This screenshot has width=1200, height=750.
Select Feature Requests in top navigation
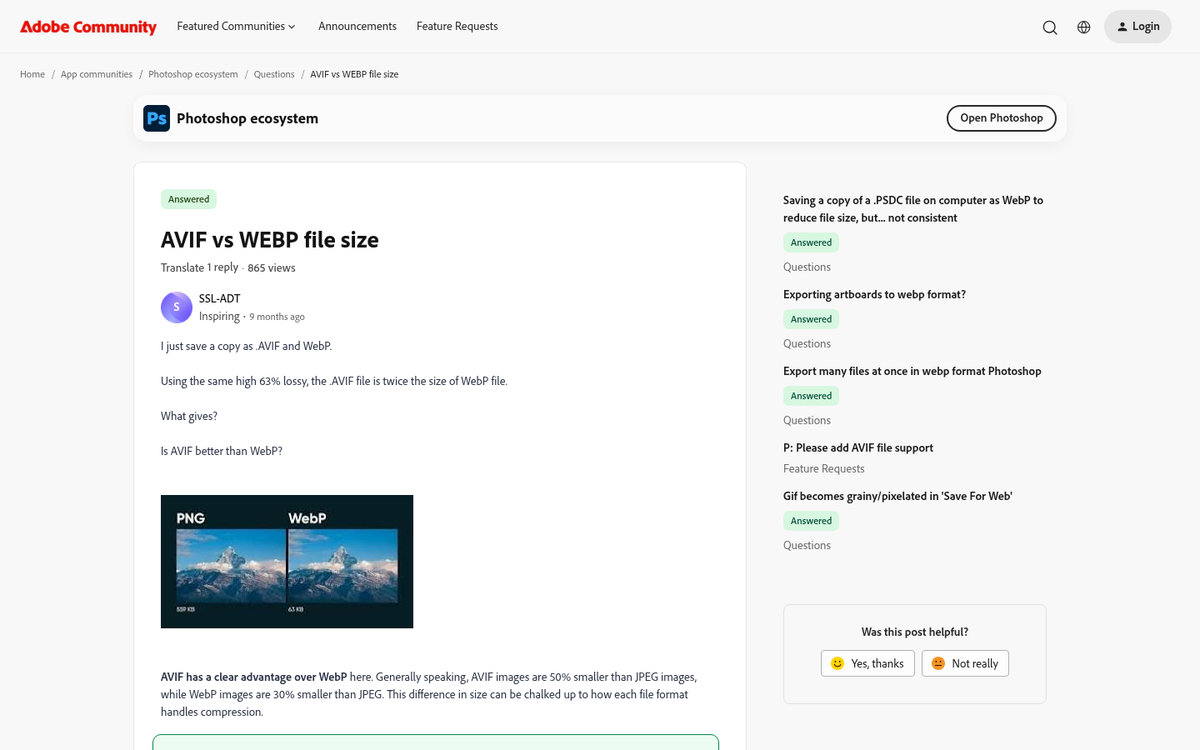click(x=457, y=26)
